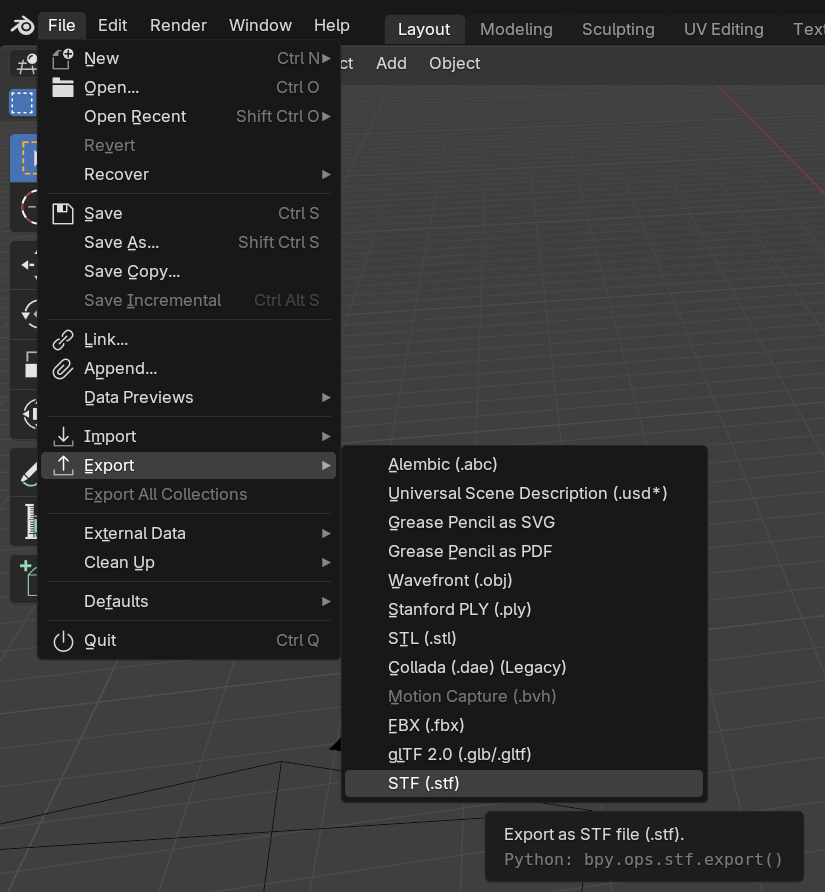825x892 pixels.
Task: Choose Open... in the File menu
Action: pos(188,88)
